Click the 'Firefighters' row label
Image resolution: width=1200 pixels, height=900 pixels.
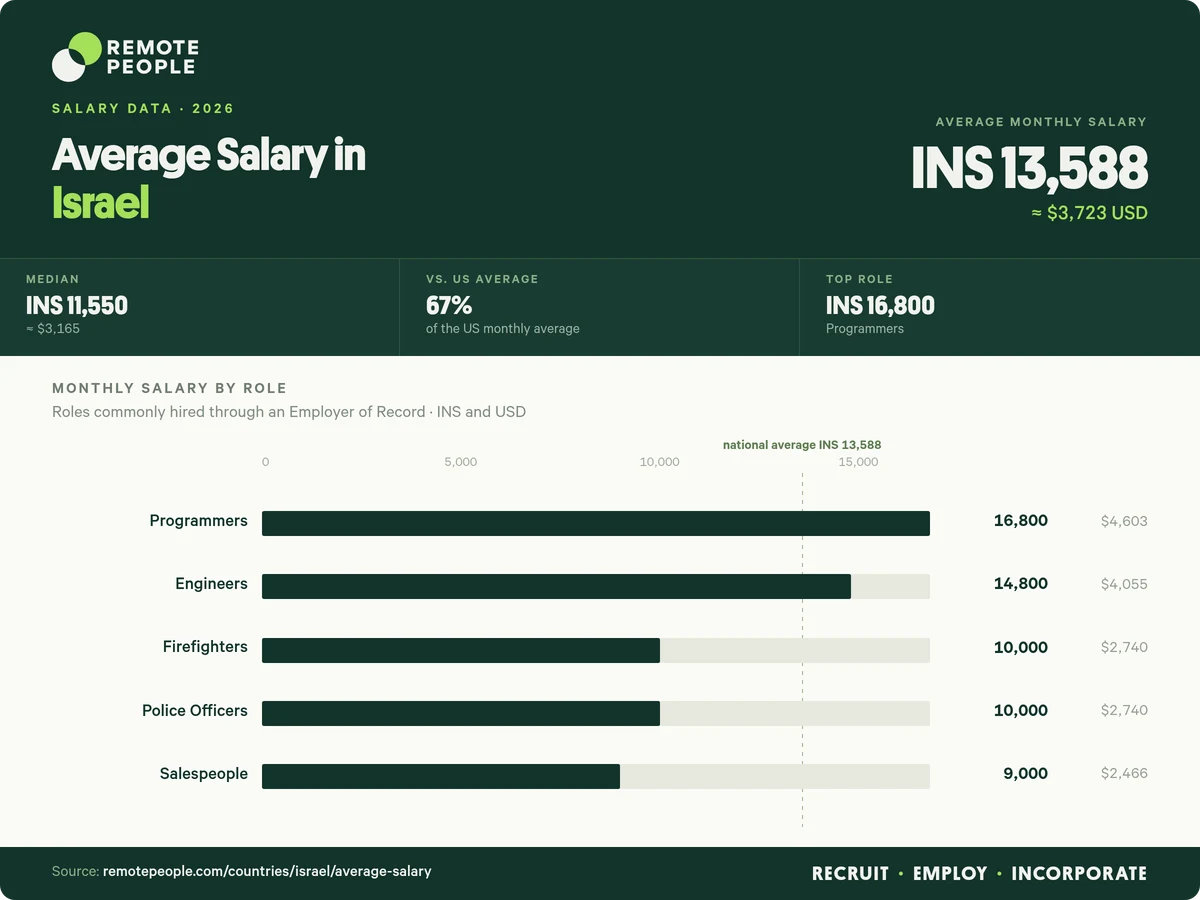pos(205,647)
